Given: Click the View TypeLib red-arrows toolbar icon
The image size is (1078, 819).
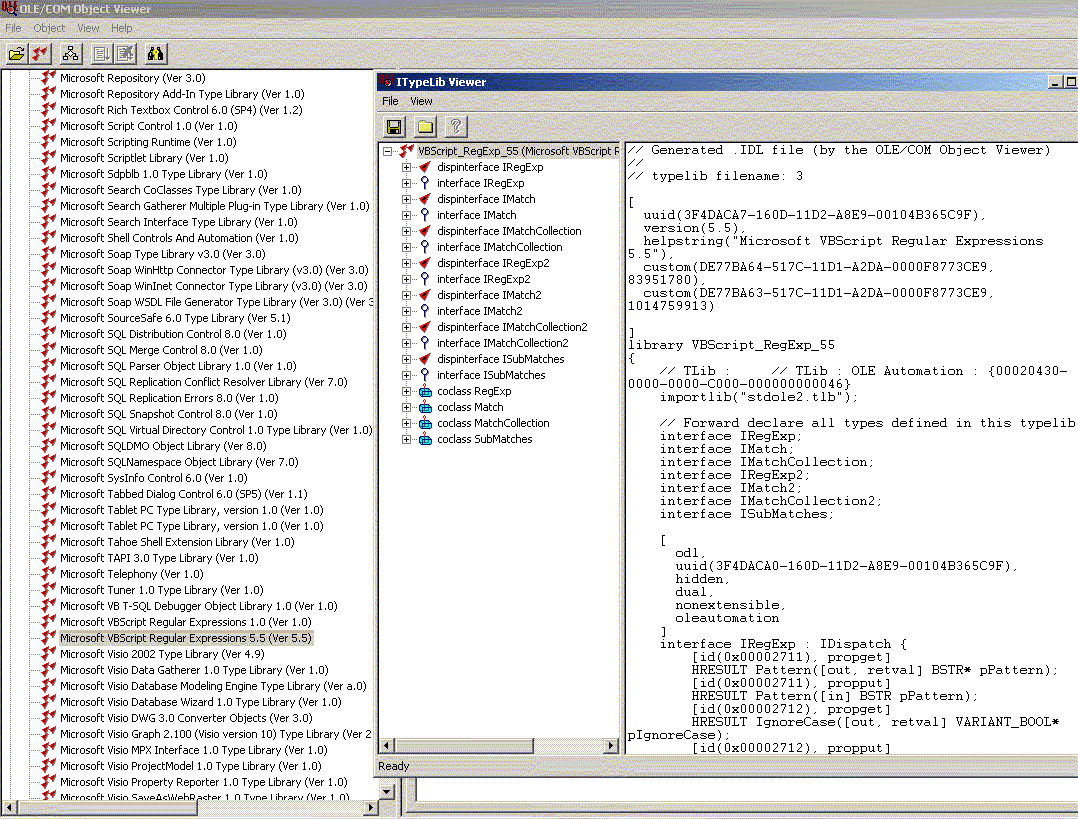Looking at the screenshot, I should pos(41,53).
